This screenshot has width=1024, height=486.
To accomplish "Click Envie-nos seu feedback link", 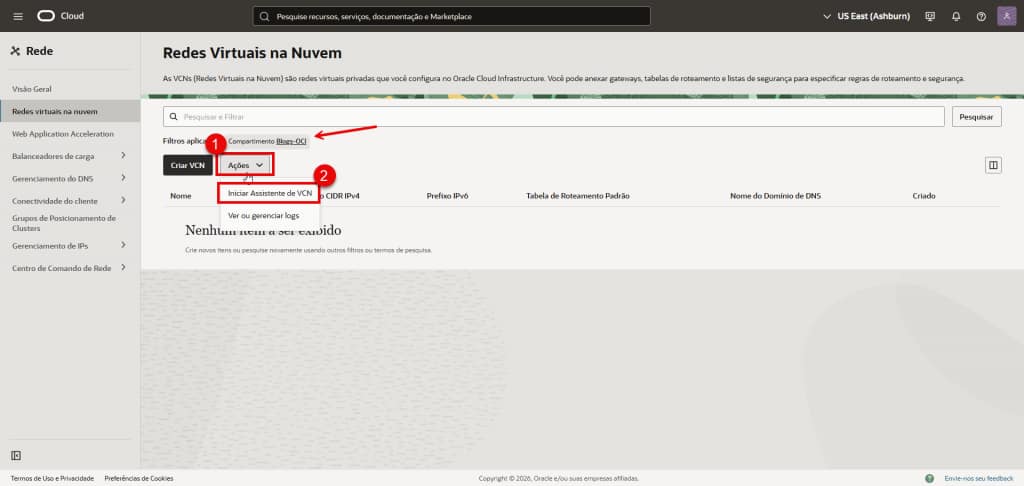I will tap(979, 478).
